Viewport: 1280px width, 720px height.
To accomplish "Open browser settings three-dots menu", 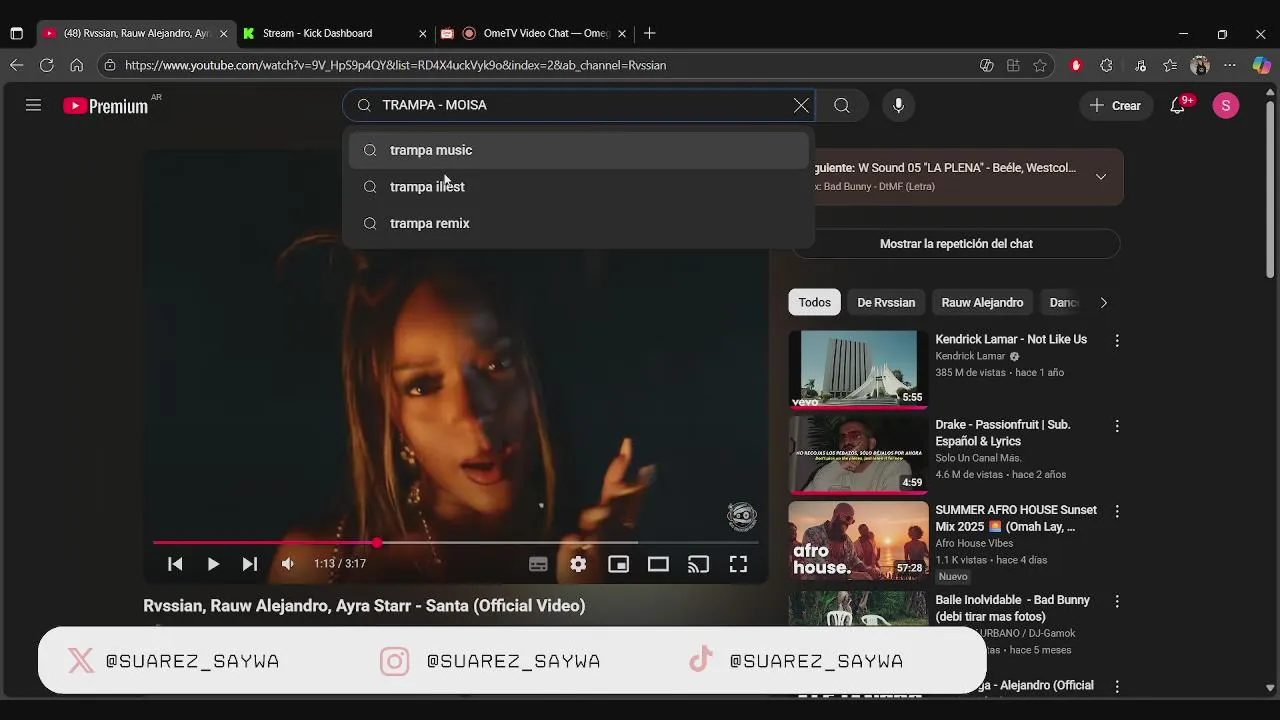I will [1230, 65].
